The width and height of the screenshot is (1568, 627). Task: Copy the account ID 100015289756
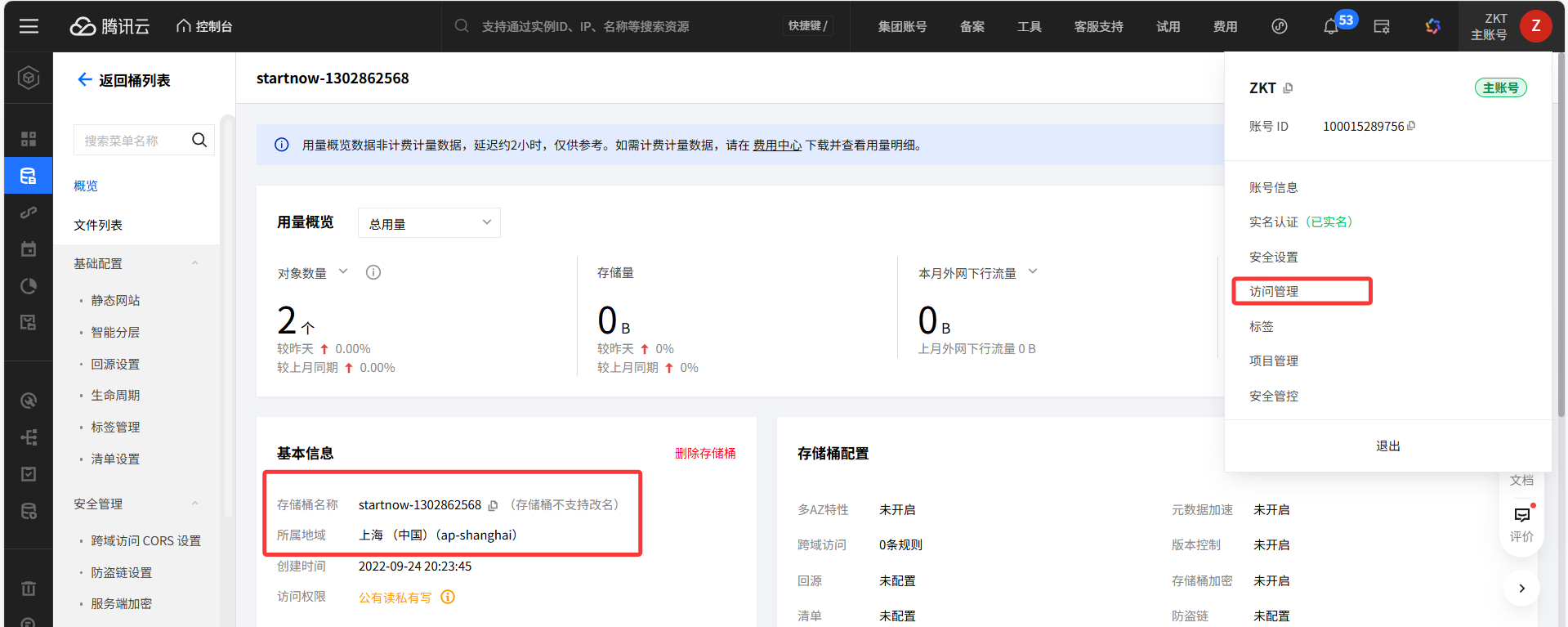[1411, 126]
